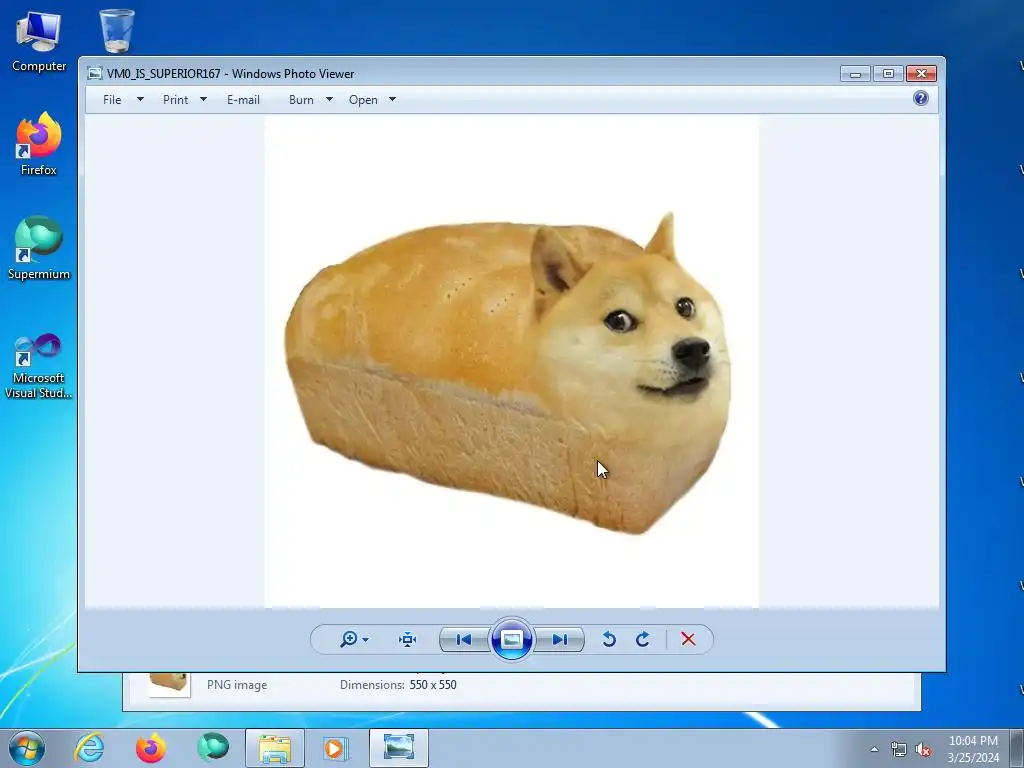
Task: Click the thumbnail in Explorer details pane
Action: (x=170, y=684)
